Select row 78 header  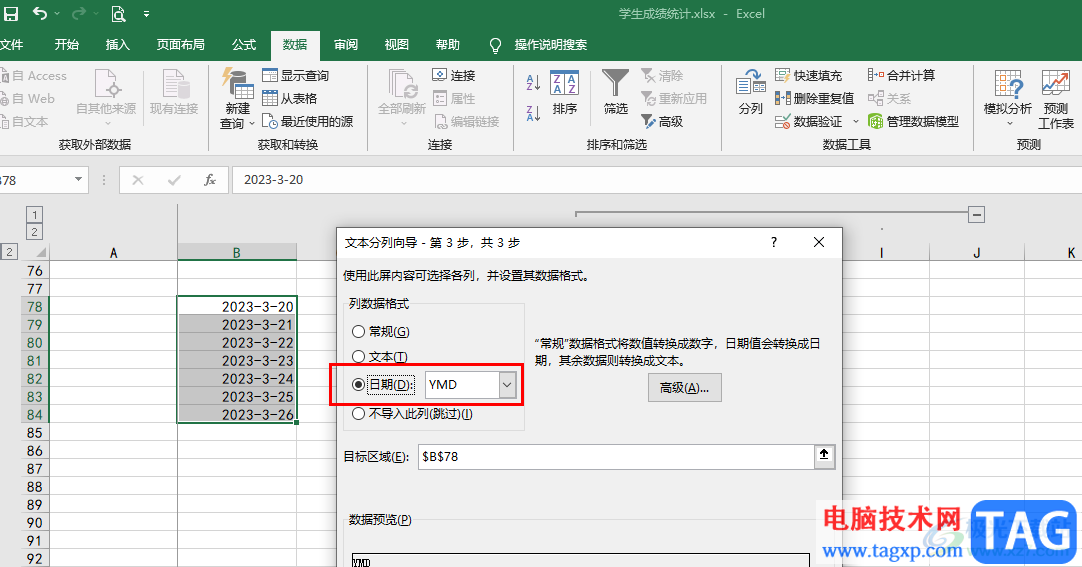(35, 306)
